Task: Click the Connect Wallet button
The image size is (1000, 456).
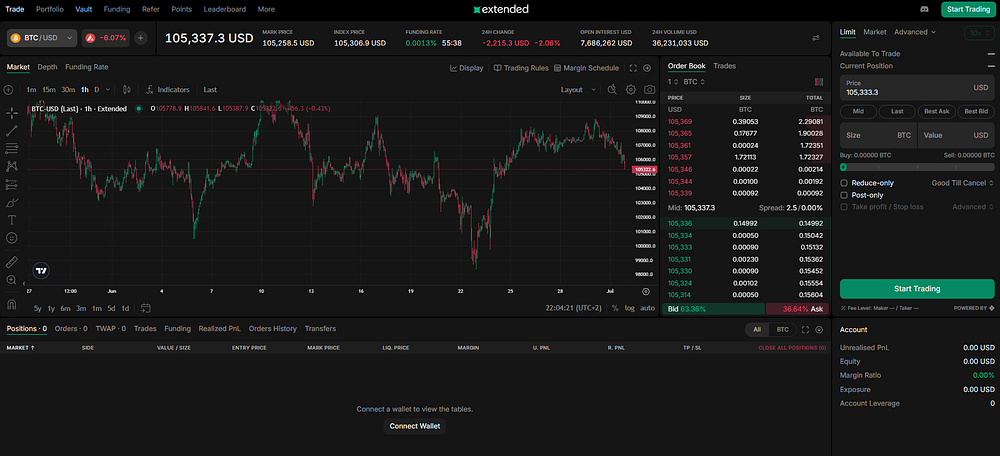Action: click(x=415, y=426)
